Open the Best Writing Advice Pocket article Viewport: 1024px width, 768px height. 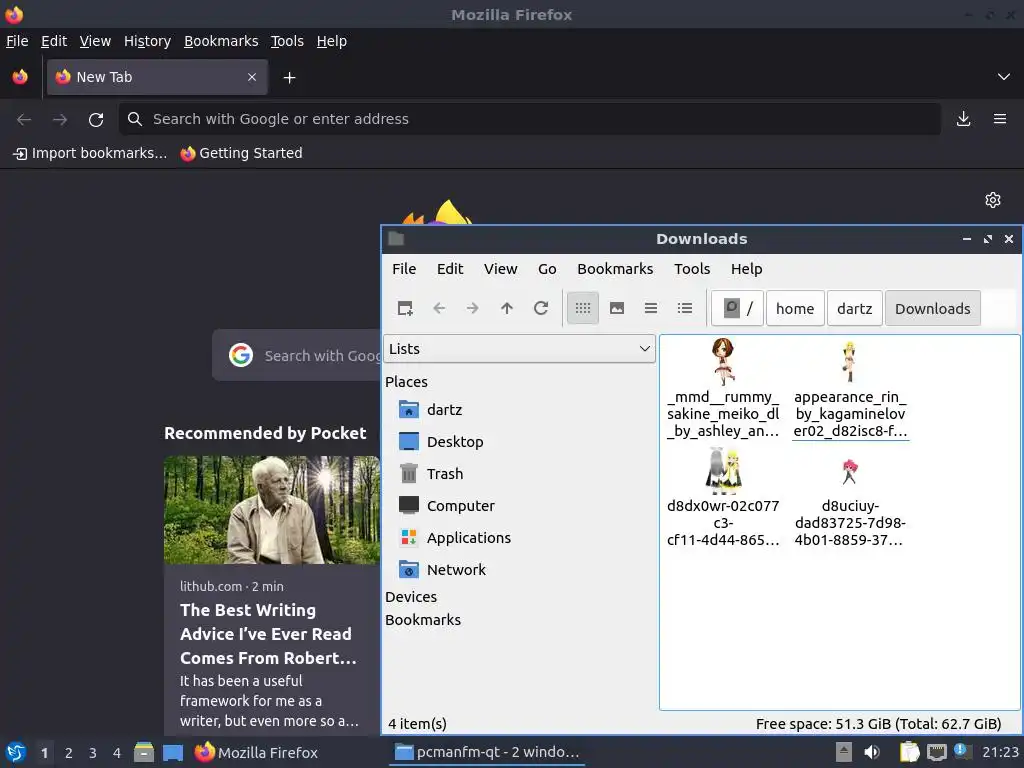271,596
